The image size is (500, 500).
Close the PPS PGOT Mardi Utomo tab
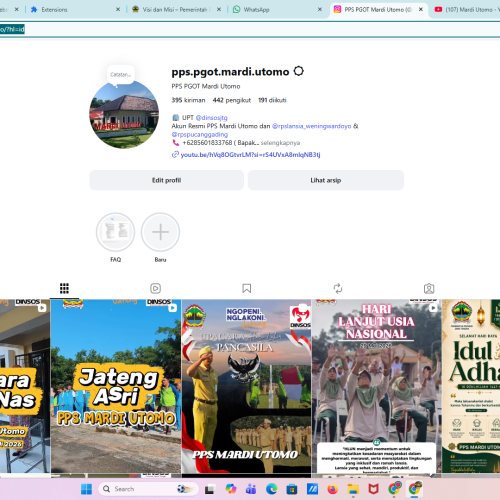pyautogui.click(x=421, y=10)
